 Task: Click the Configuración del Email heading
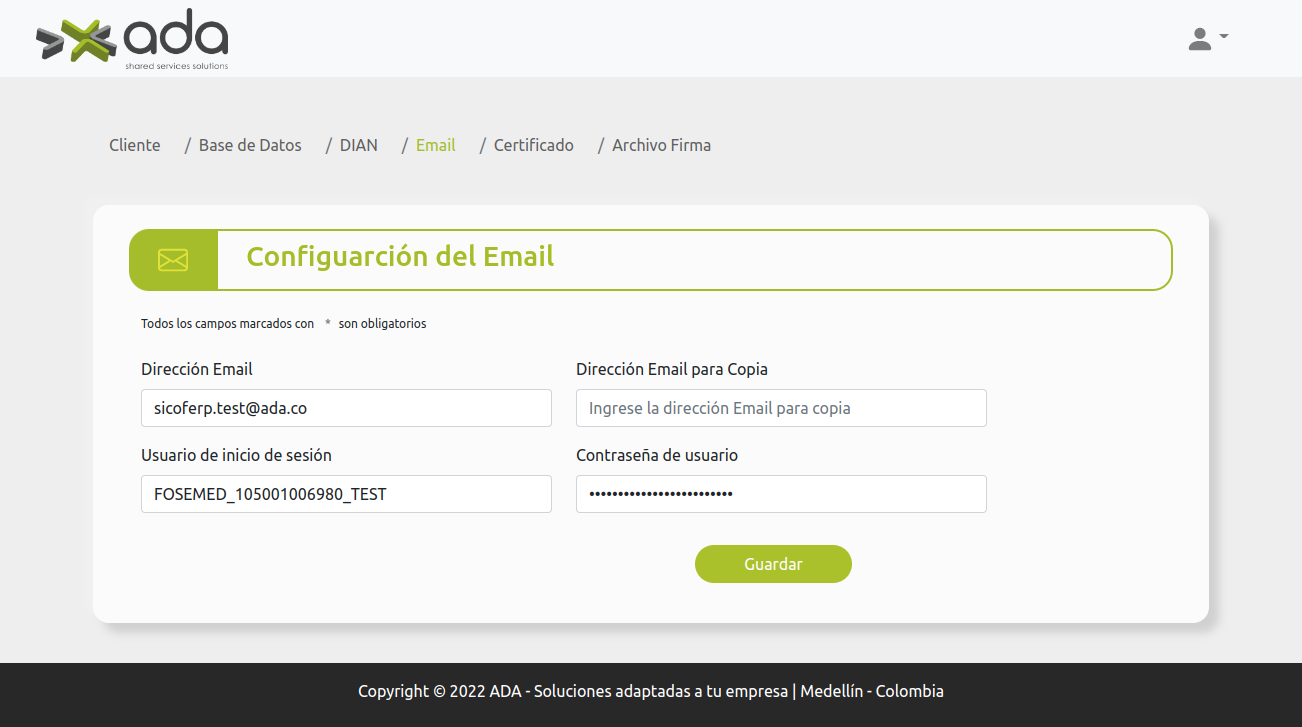pos(400,257)
